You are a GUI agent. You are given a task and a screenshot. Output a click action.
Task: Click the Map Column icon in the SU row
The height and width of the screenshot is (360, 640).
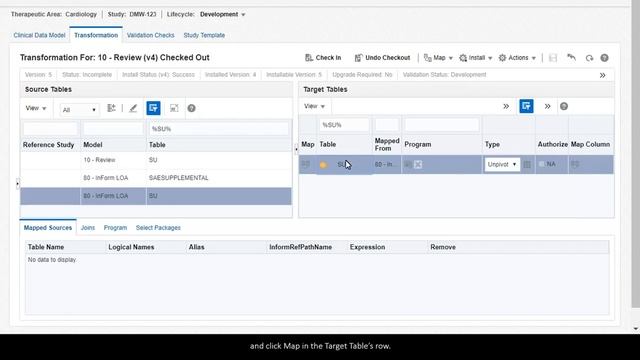[575, 164]
